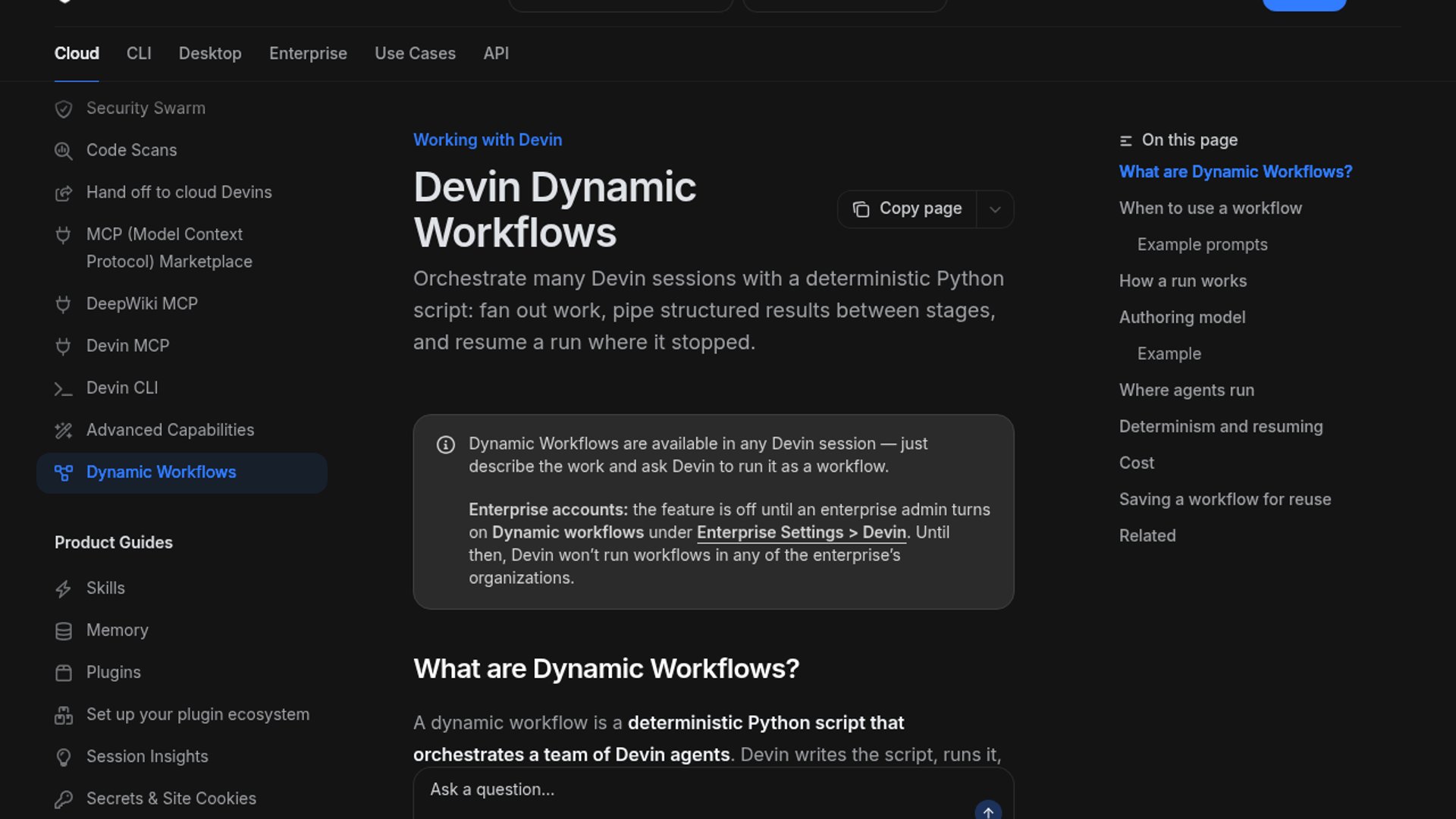Jump to the Related section
Image resolution: width=1456 pixels, height=819 pixels.
tap(1147, 535)
